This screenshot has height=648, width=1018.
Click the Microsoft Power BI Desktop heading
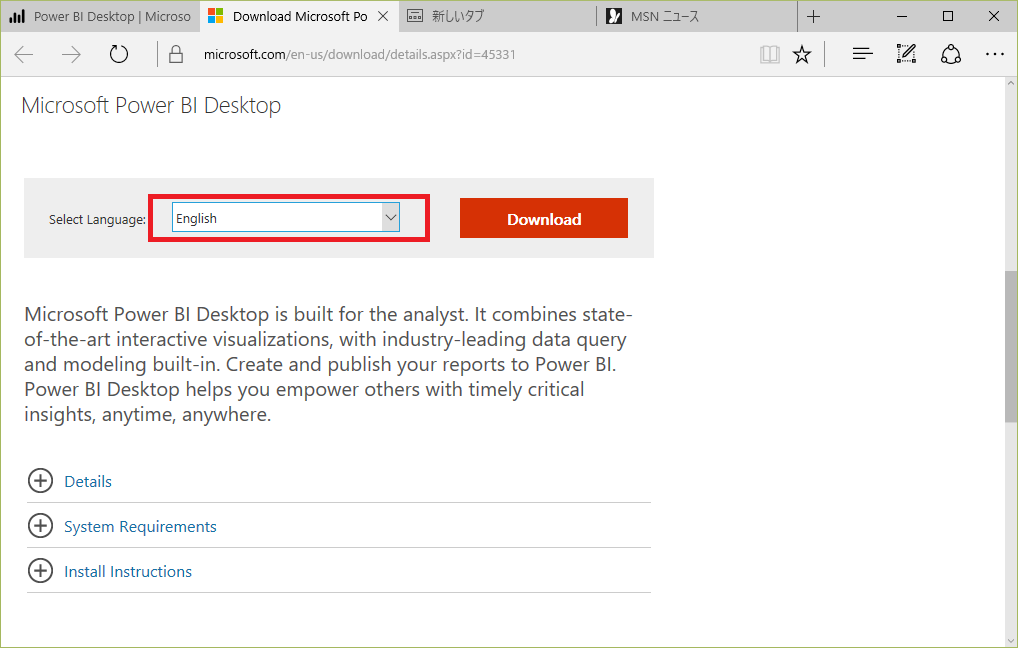151,105
